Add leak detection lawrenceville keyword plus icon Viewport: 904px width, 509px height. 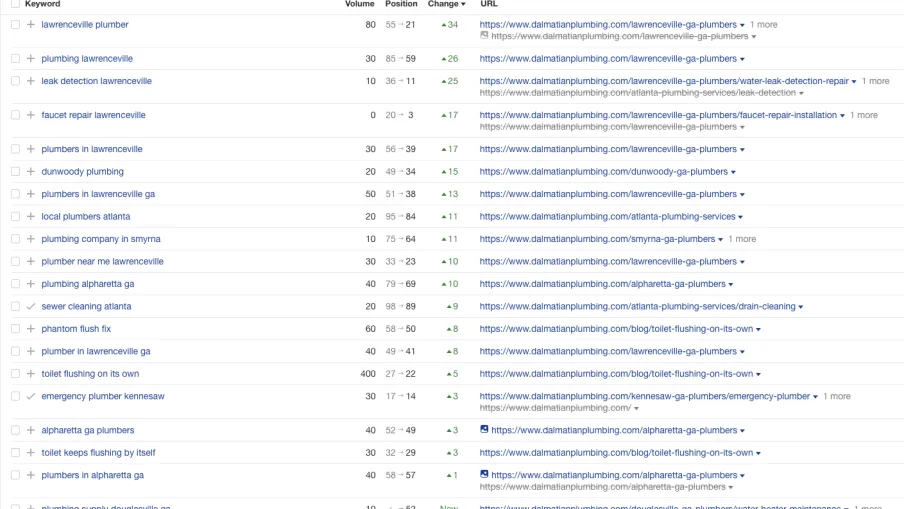[x=31, y=81]
